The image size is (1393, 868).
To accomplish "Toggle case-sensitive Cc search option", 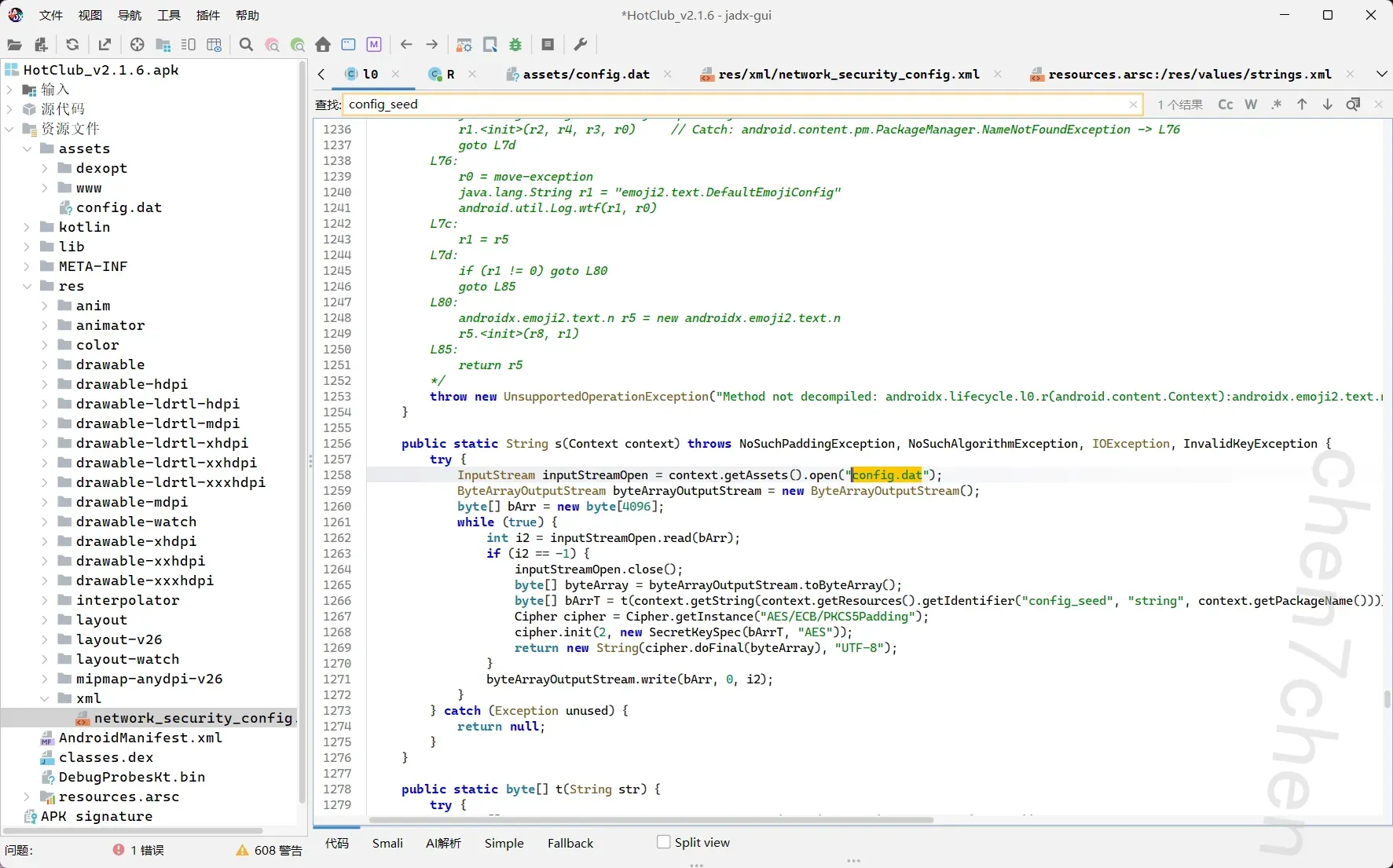I will [1226, 104].
